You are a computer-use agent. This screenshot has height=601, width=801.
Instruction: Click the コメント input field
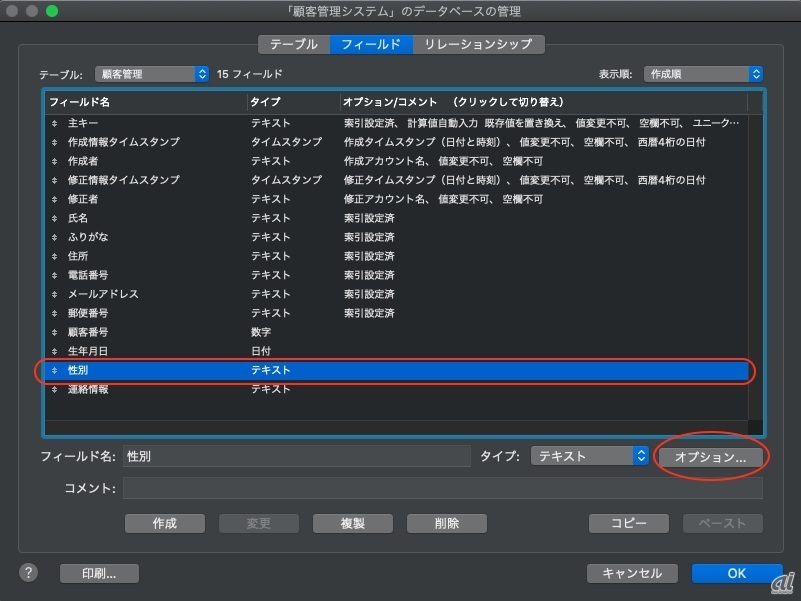pyautogui.click(x=442, y=488)
